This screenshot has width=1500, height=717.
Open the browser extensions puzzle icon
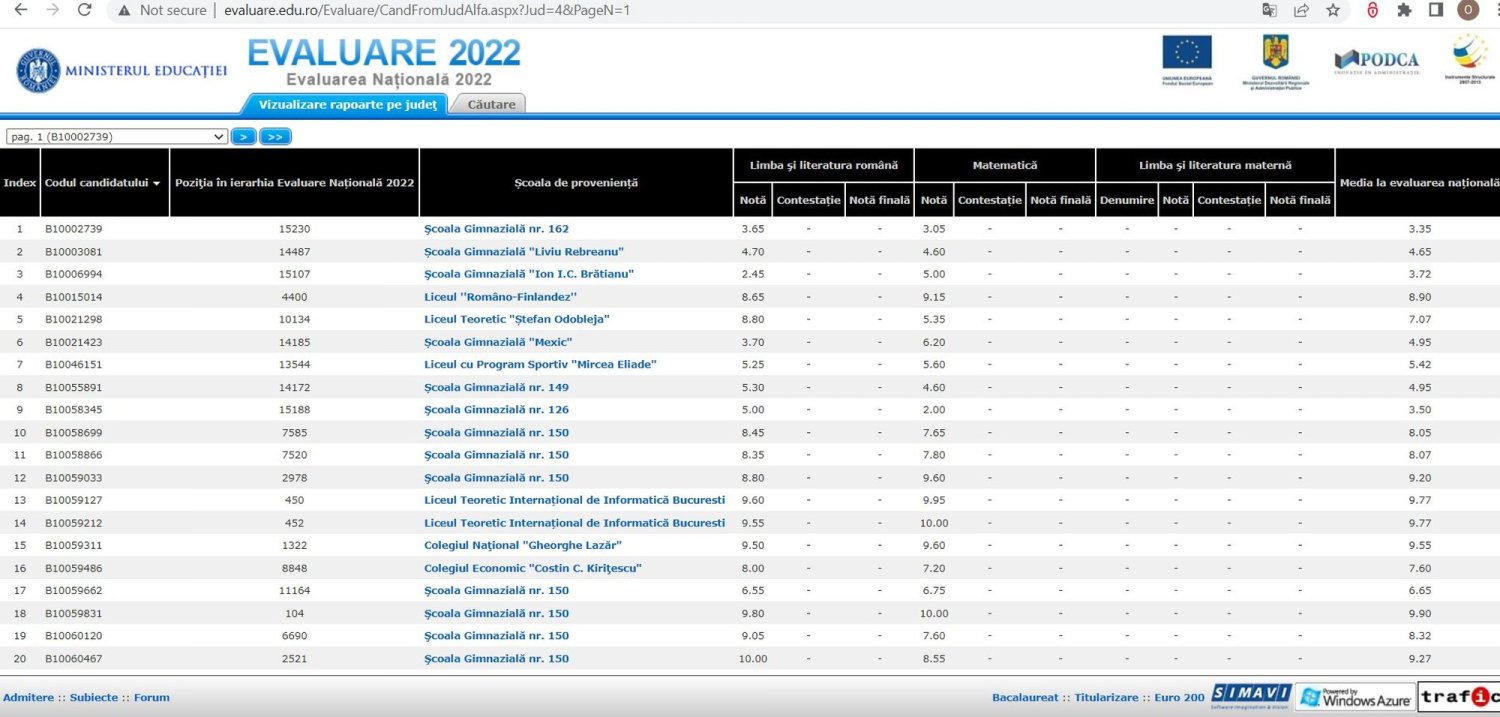[1404, 11]
